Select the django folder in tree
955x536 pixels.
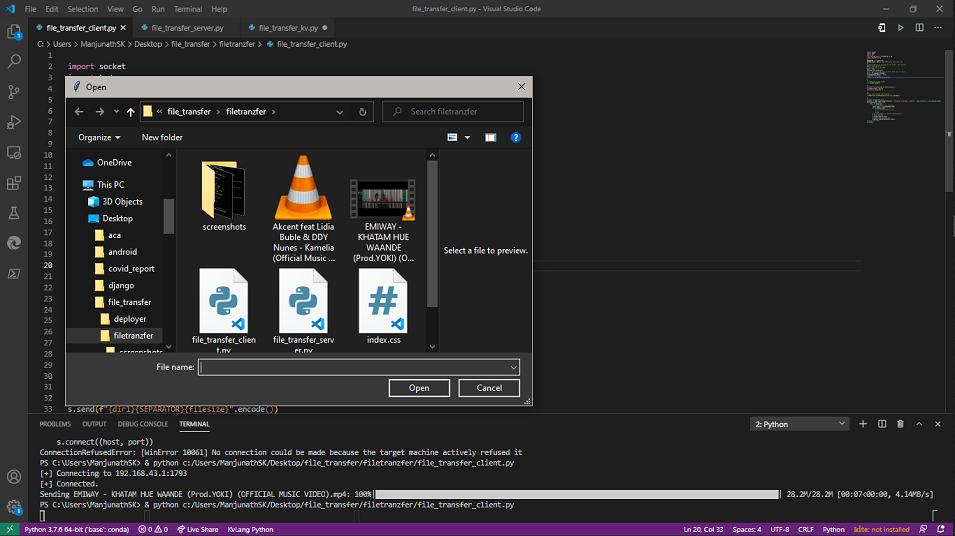pyautogui.click(x=121, y=286)
